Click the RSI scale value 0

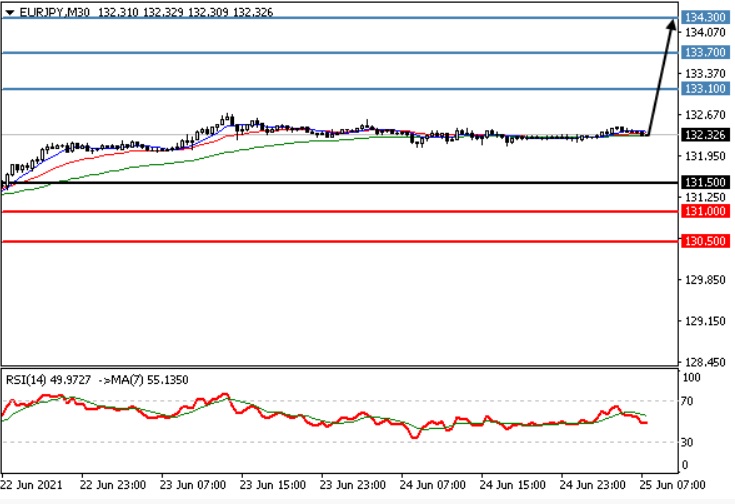click(x=685, y=465)
